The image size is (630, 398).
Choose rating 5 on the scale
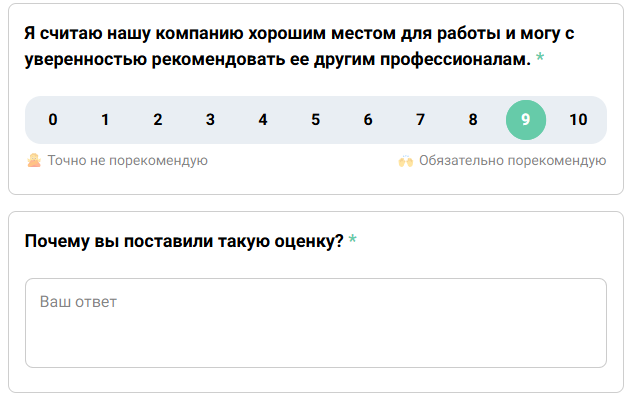315,120
